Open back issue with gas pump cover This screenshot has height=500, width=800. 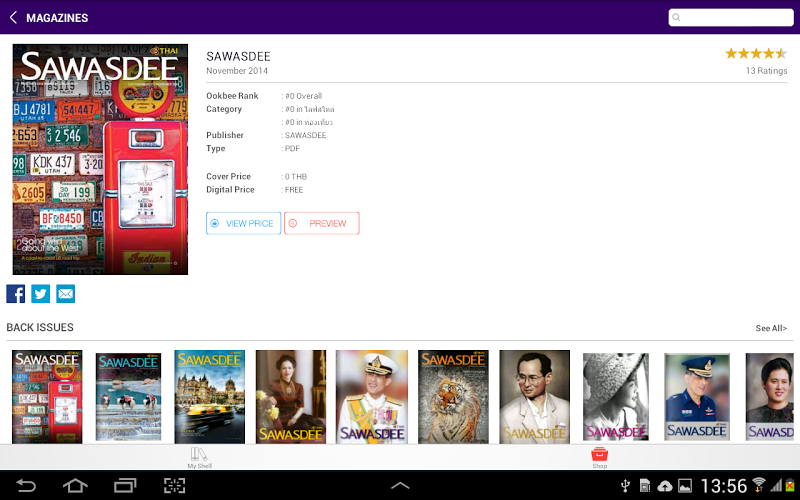pos(47,396)
